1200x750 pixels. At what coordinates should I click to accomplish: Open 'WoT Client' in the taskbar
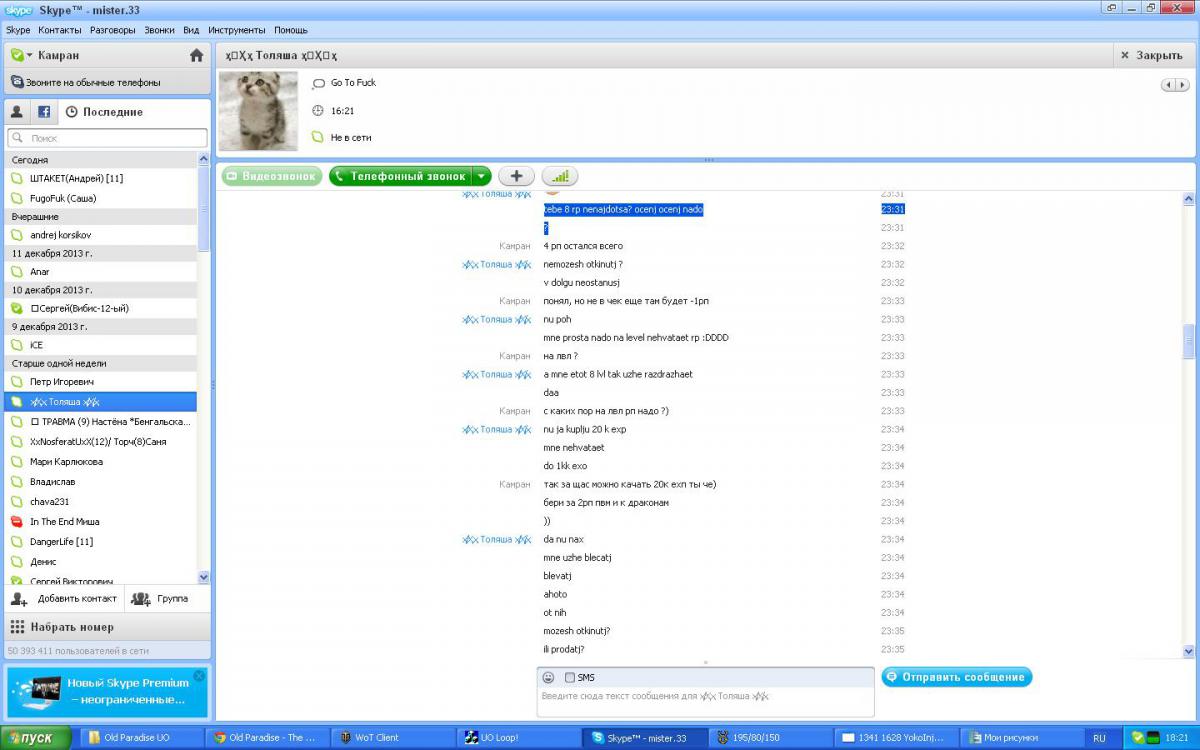[x=370, y=738]
